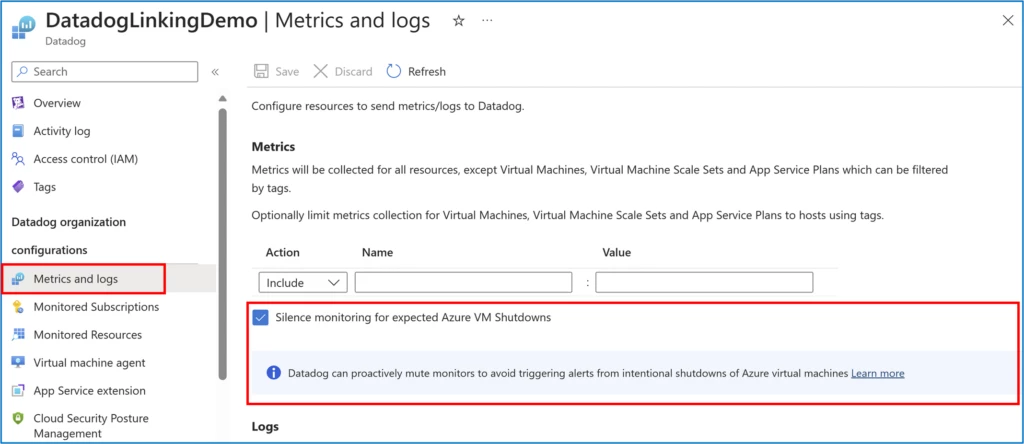Click the Datadog organization configurations heading
This screenshot has height=444, width=1024.
pyautogui.click(x=69, y=236)
